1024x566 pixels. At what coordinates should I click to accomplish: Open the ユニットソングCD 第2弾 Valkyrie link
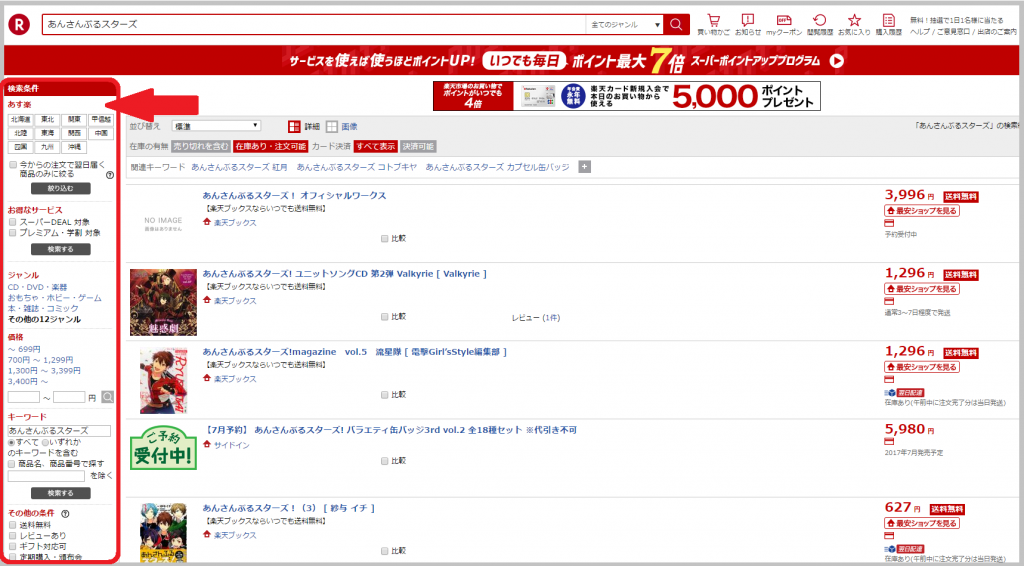click(x=344, y=274)
